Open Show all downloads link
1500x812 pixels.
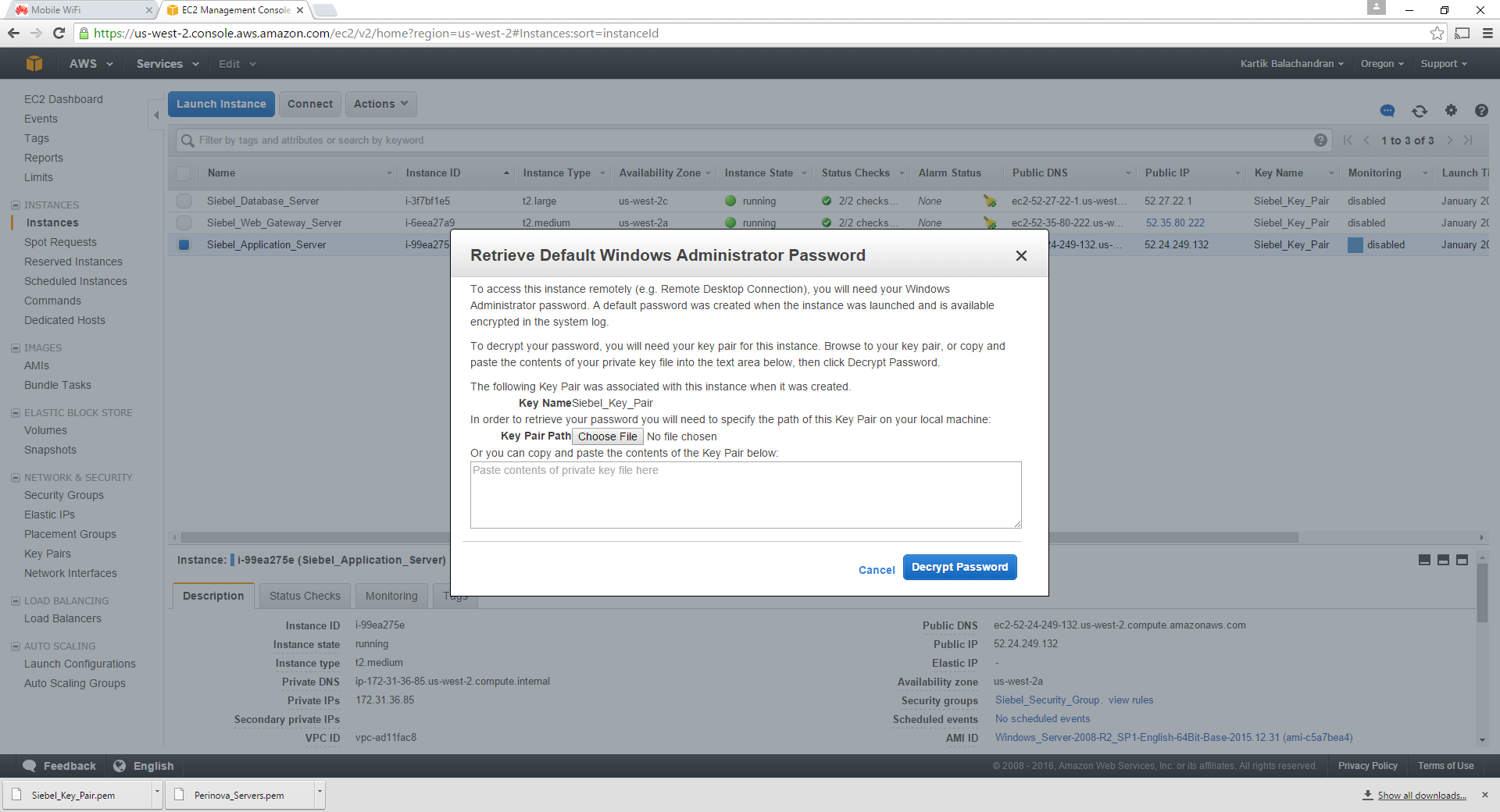(1422, 795)
